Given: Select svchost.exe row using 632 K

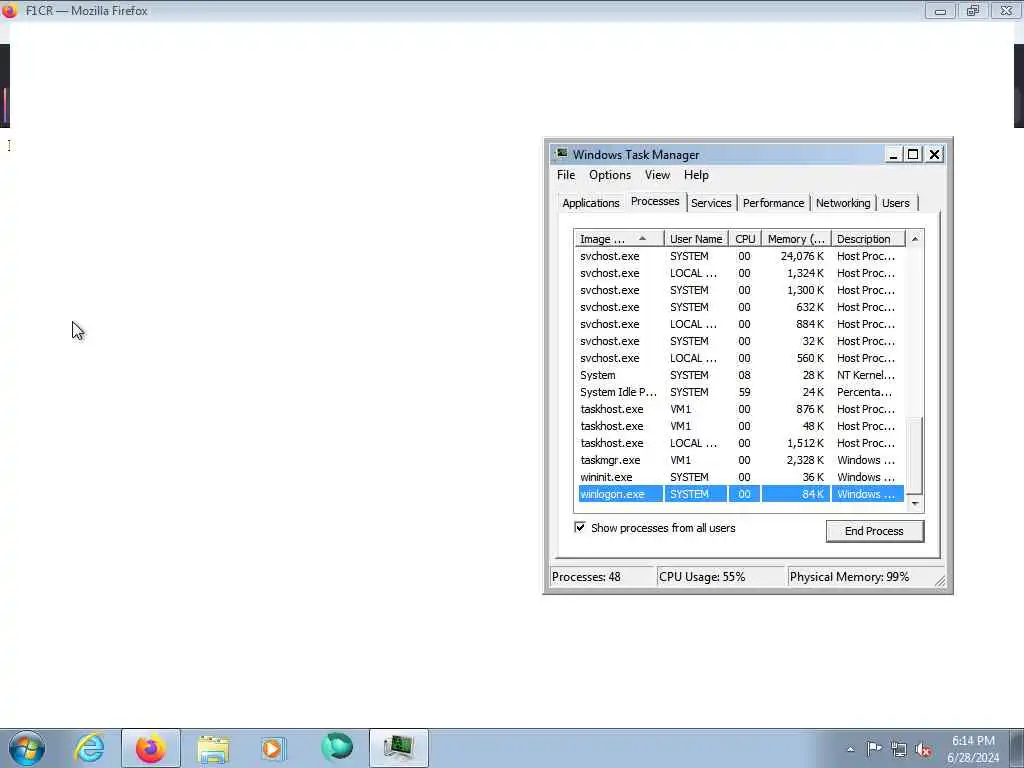Looking at the screenshot, I should pyautogui.click(x=741, y=308).
